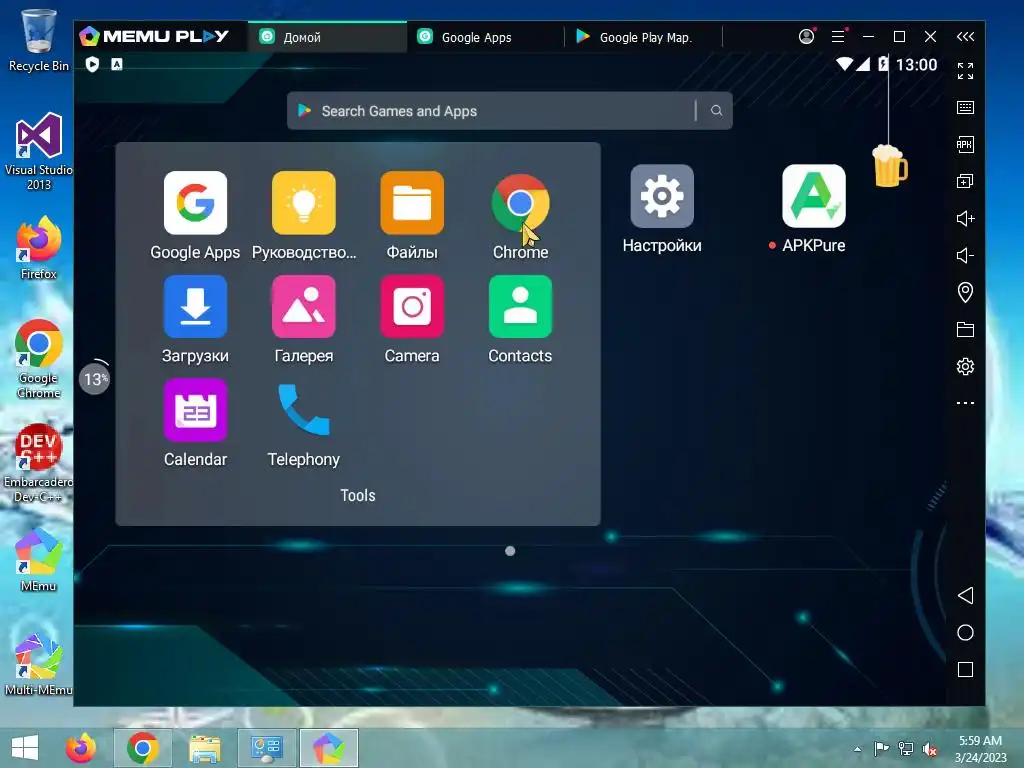Decrease volume using sidebar speaker minus
Viewport: 1024px width, 768px height.
965,255
